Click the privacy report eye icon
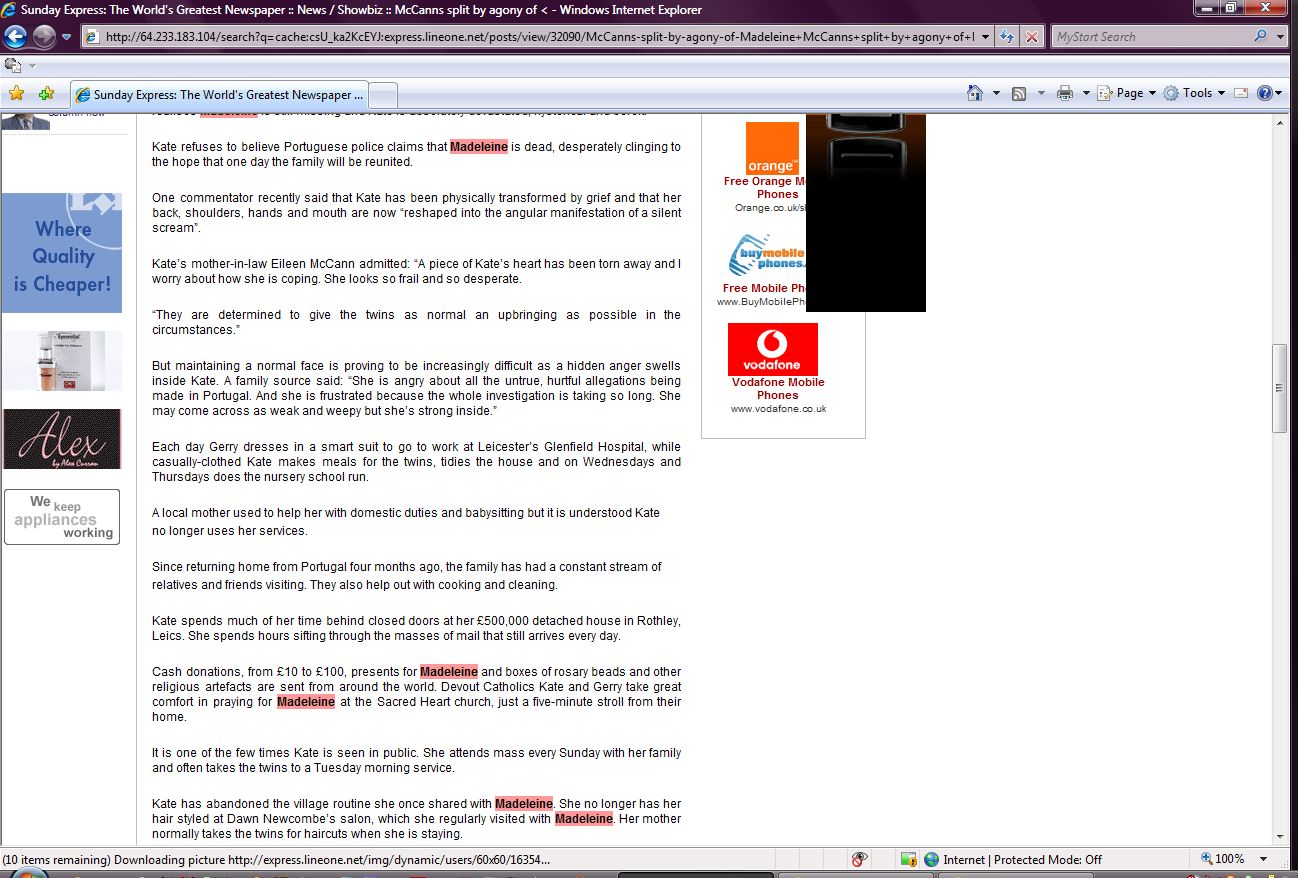Image resolution: width=1298 pixels, height=878 pixels. click(858, 859)
